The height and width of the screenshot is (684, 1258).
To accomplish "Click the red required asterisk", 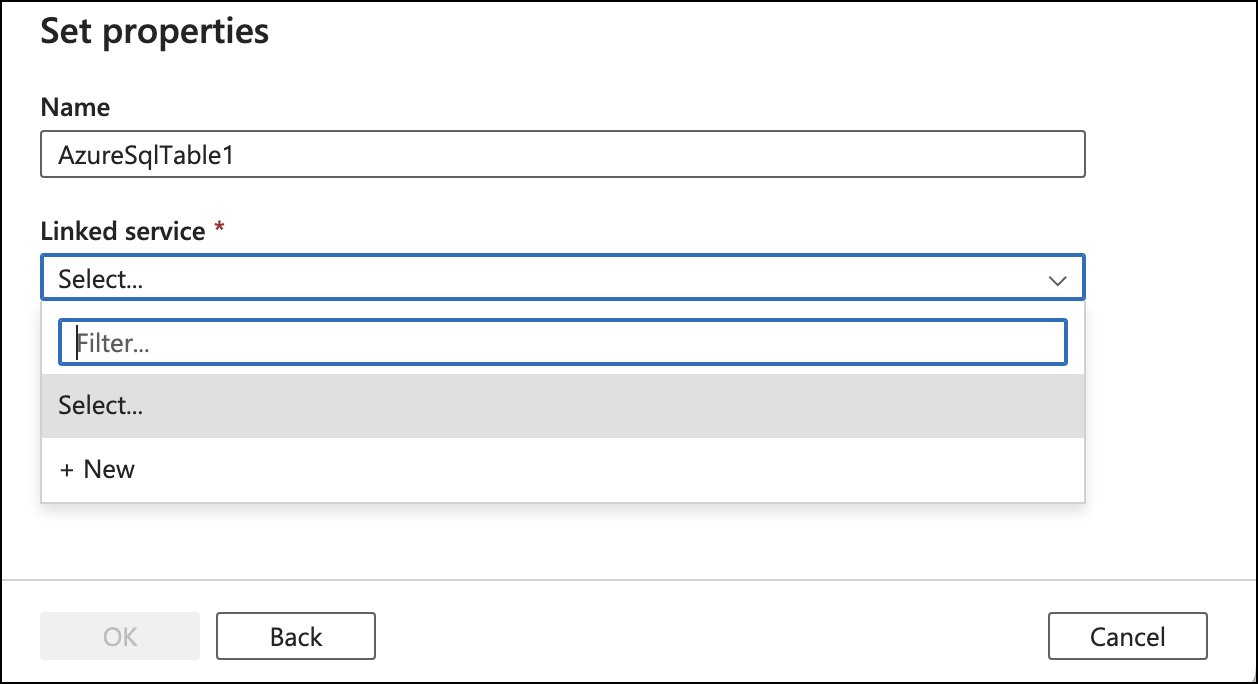I will pos(219,230).
